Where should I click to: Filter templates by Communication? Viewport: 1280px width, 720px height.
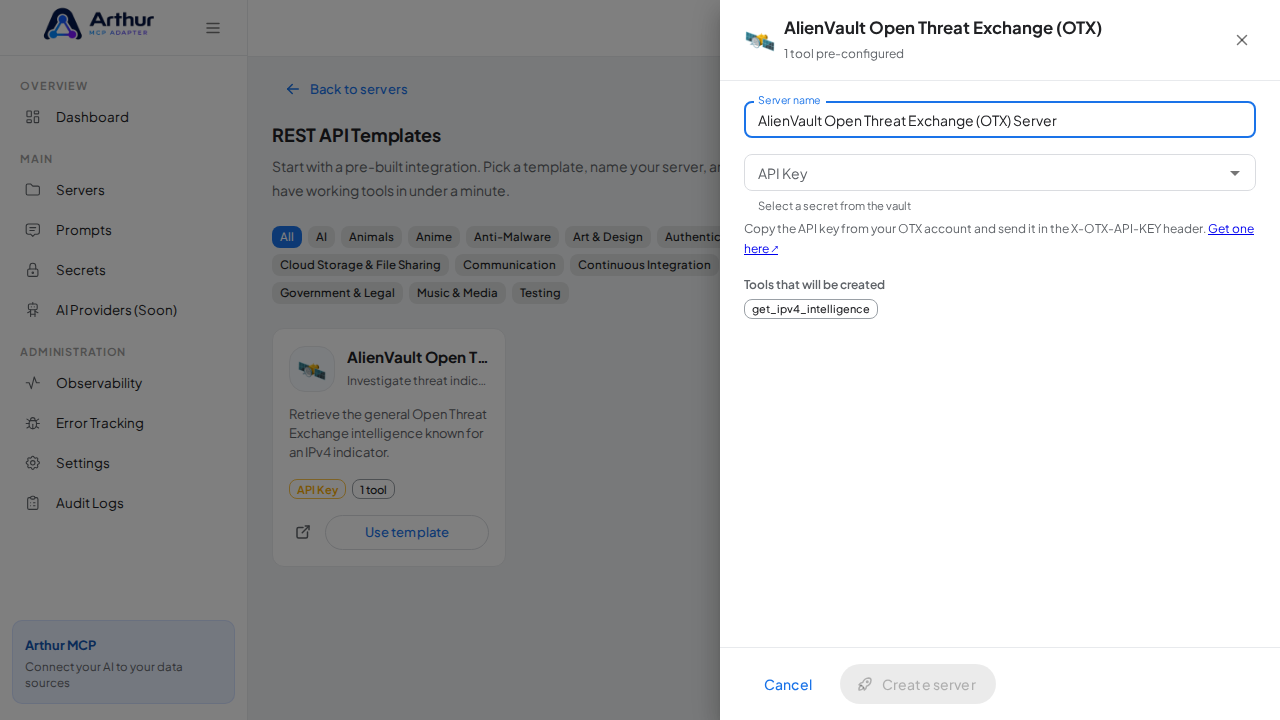point(509,265)
